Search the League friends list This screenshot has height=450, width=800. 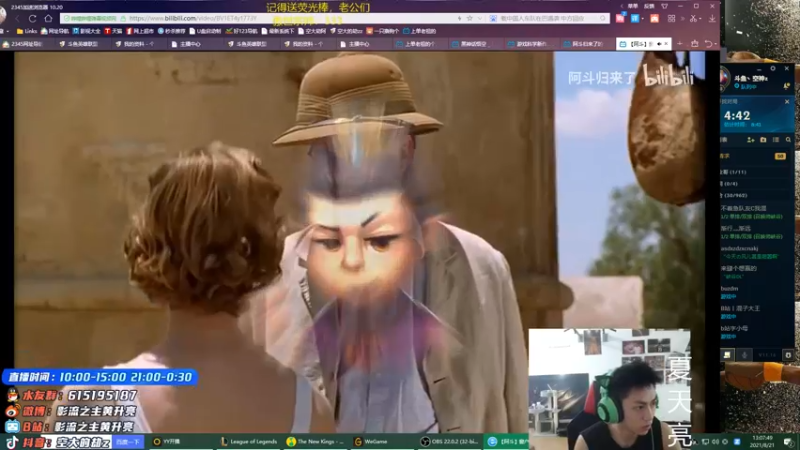(788, 140)
